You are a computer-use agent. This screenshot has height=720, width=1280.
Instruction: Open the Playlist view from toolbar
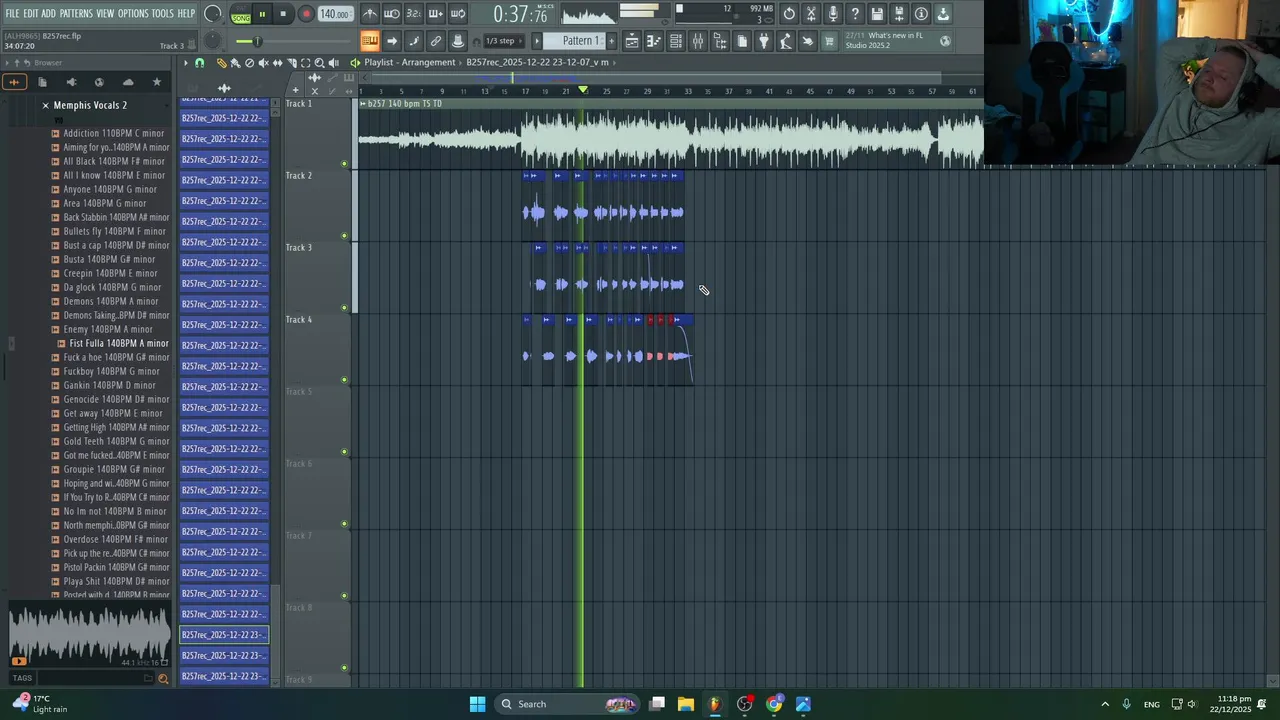(x=632, y=41)
